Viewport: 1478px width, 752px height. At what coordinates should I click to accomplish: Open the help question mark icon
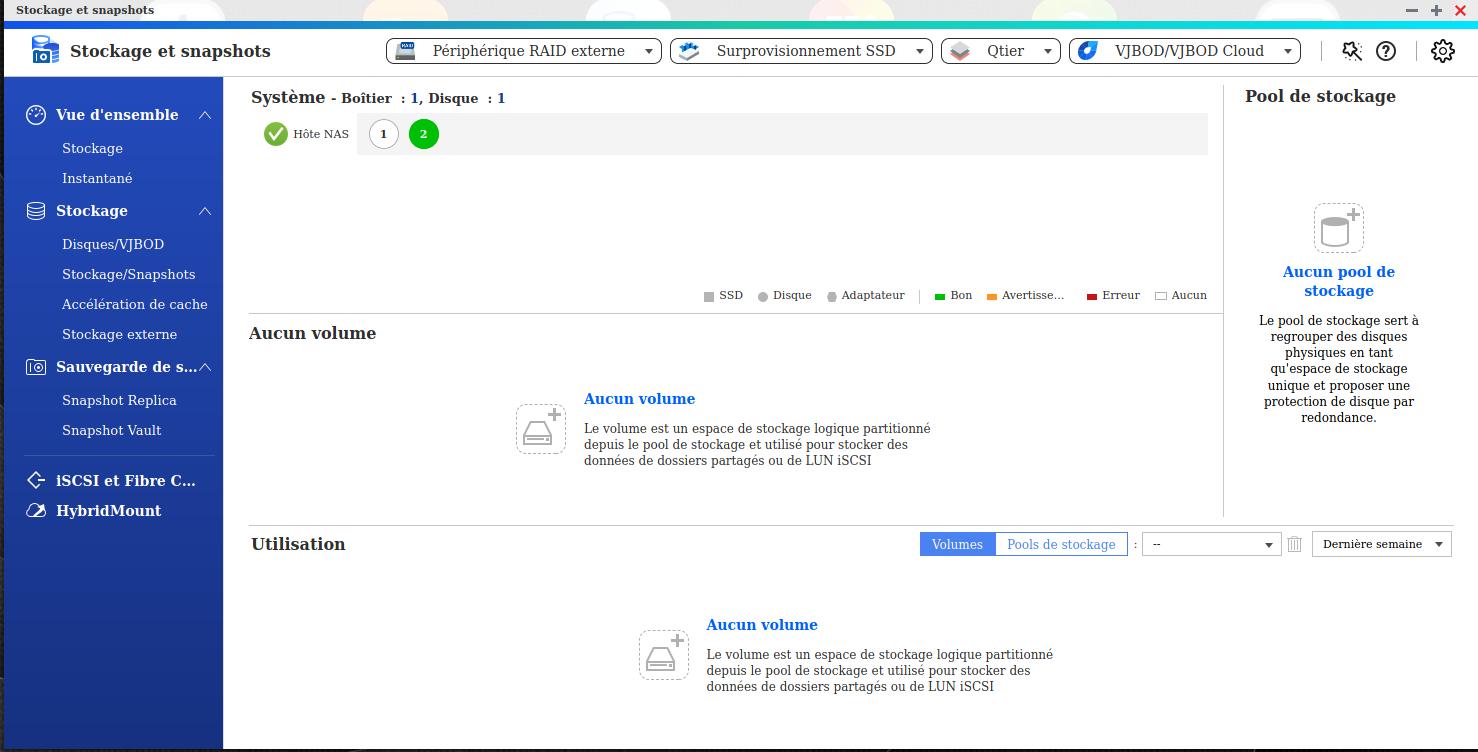click(x=1386, y=51)
